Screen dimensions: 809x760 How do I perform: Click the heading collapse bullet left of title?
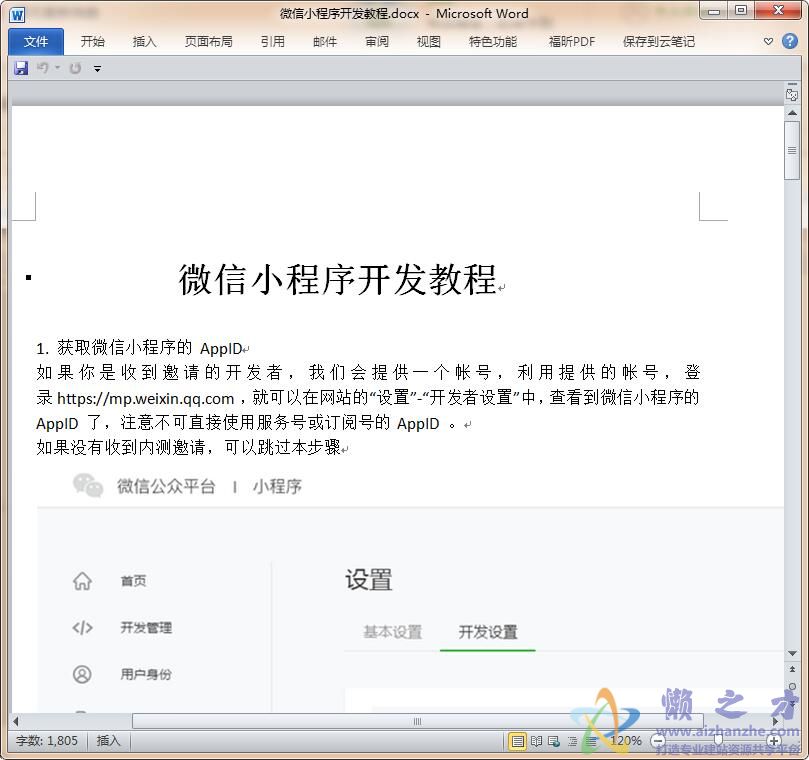coord(29,278)
